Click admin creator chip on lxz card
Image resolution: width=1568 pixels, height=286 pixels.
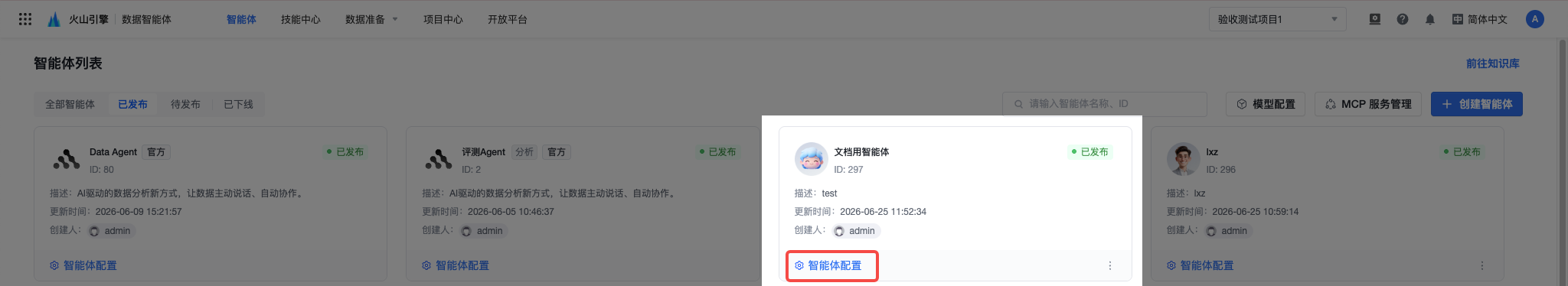(x=1228, y=231)
